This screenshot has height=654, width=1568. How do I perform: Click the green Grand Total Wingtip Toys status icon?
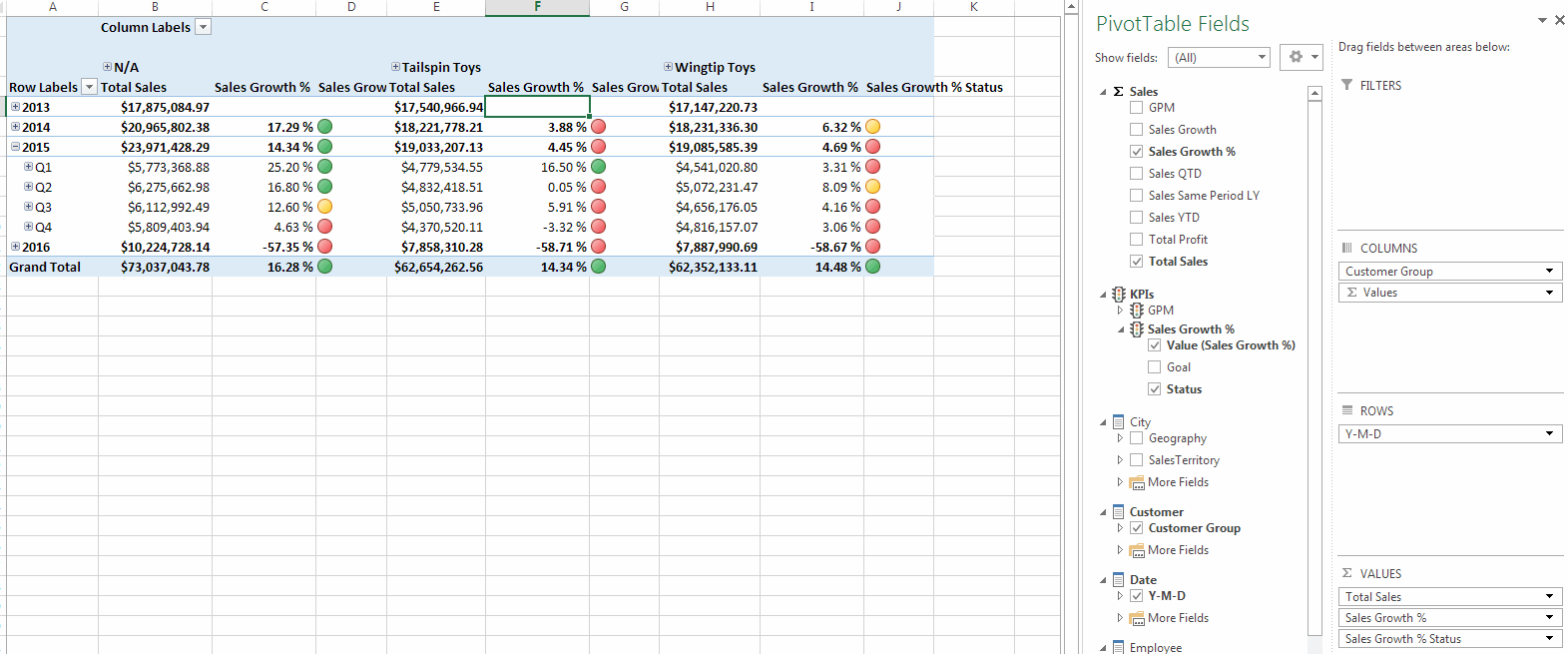point(872,267)
